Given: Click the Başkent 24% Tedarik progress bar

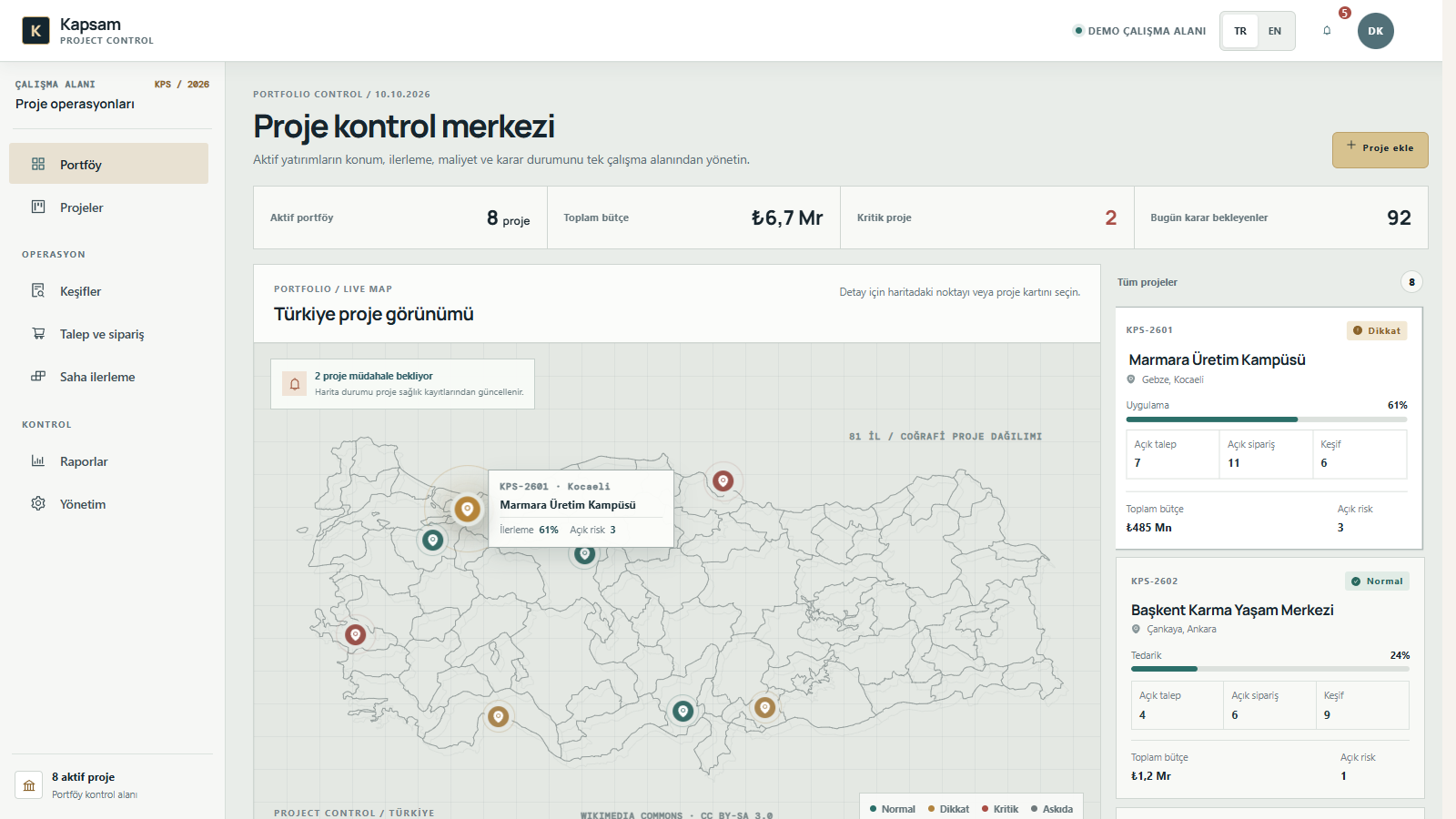Looking at the screenshot, I should click(x=1270, y=669).
